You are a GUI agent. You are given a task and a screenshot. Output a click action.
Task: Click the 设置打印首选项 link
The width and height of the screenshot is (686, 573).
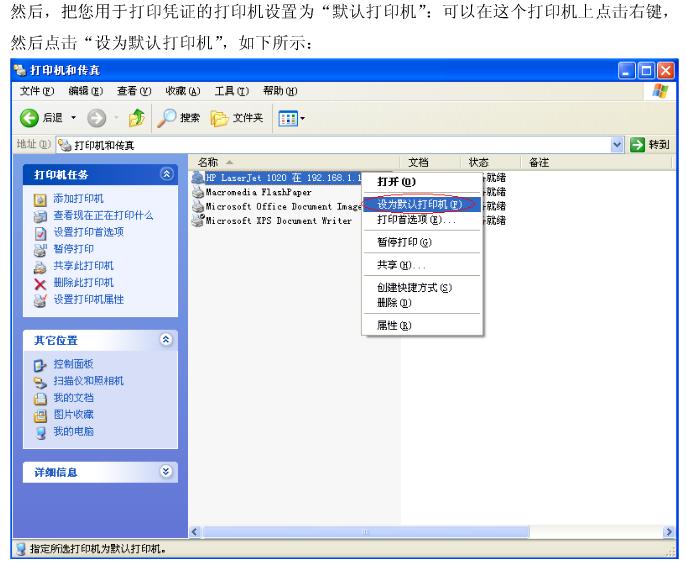point(88,232)
